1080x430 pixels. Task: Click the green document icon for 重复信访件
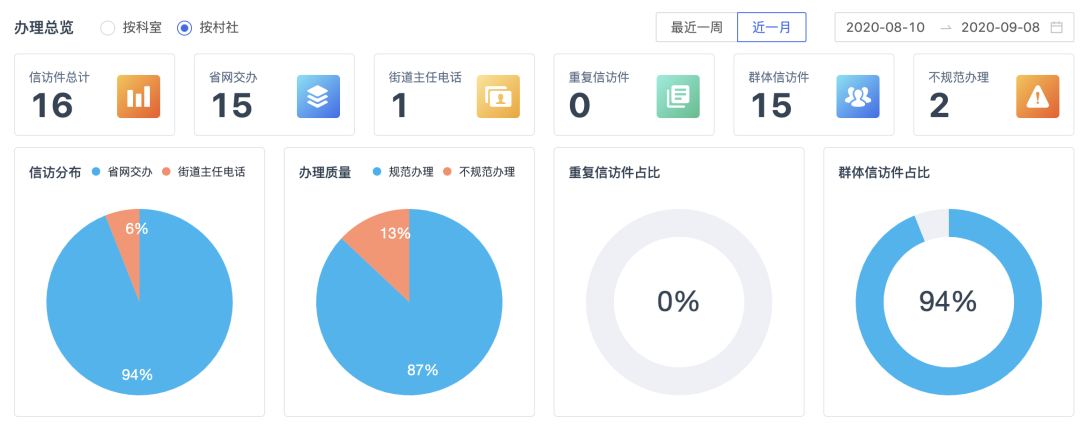click(x=678, y=96)
